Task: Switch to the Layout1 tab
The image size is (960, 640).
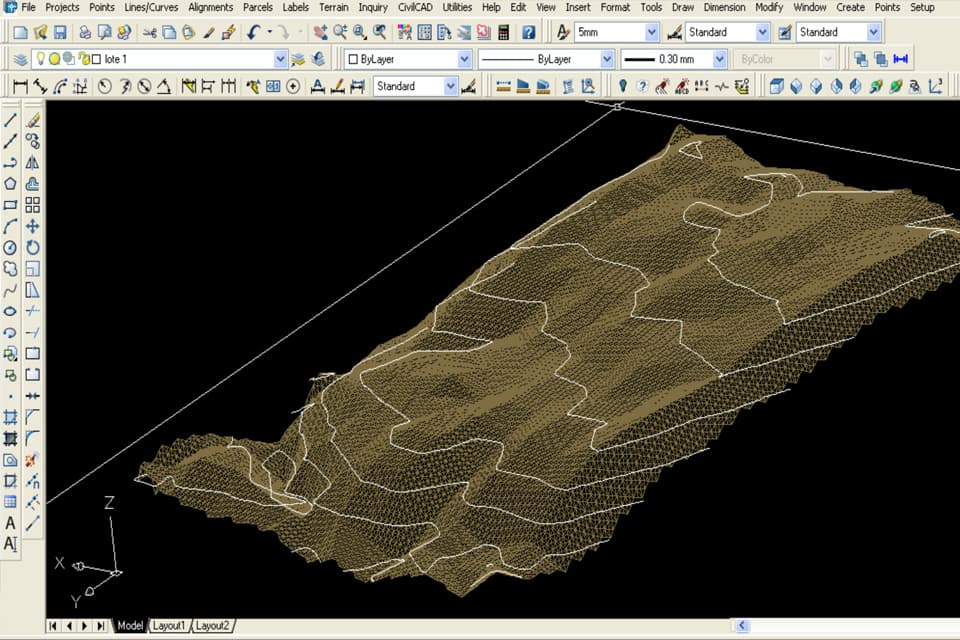Action: point(168,626)
